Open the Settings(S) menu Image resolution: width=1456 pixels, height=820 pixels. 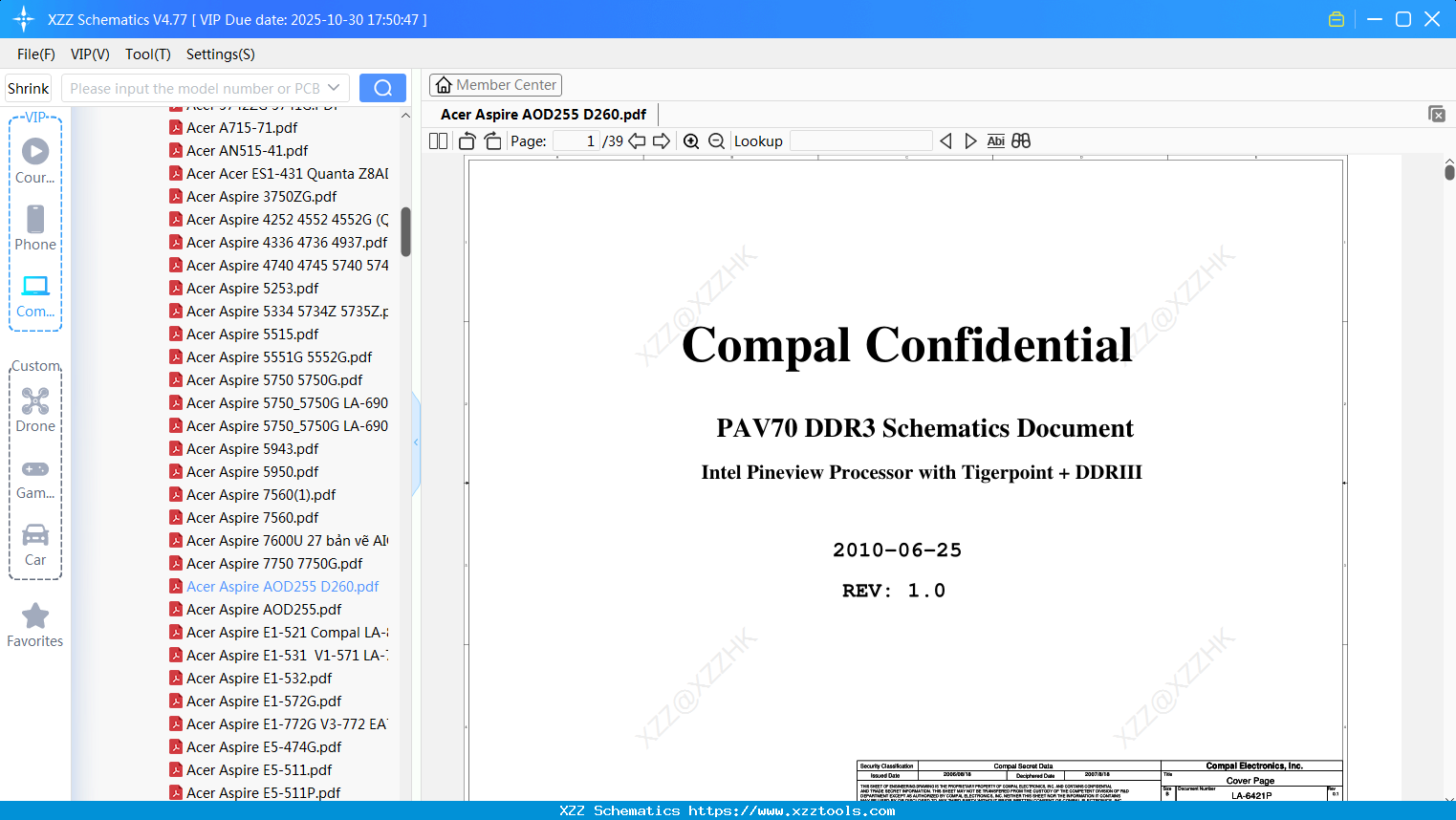click(220, 54)
